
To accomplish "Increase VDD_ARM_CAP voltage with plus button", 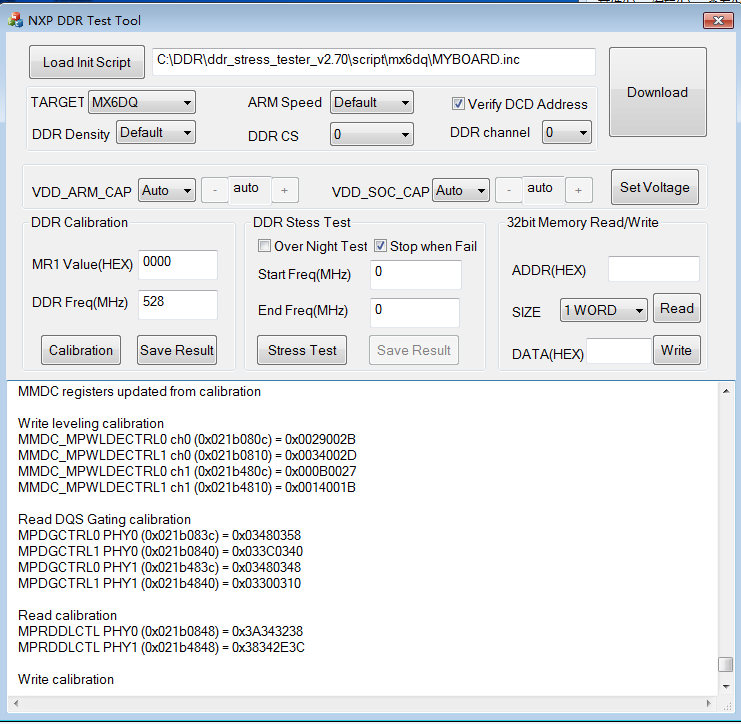I will point(284,190).
